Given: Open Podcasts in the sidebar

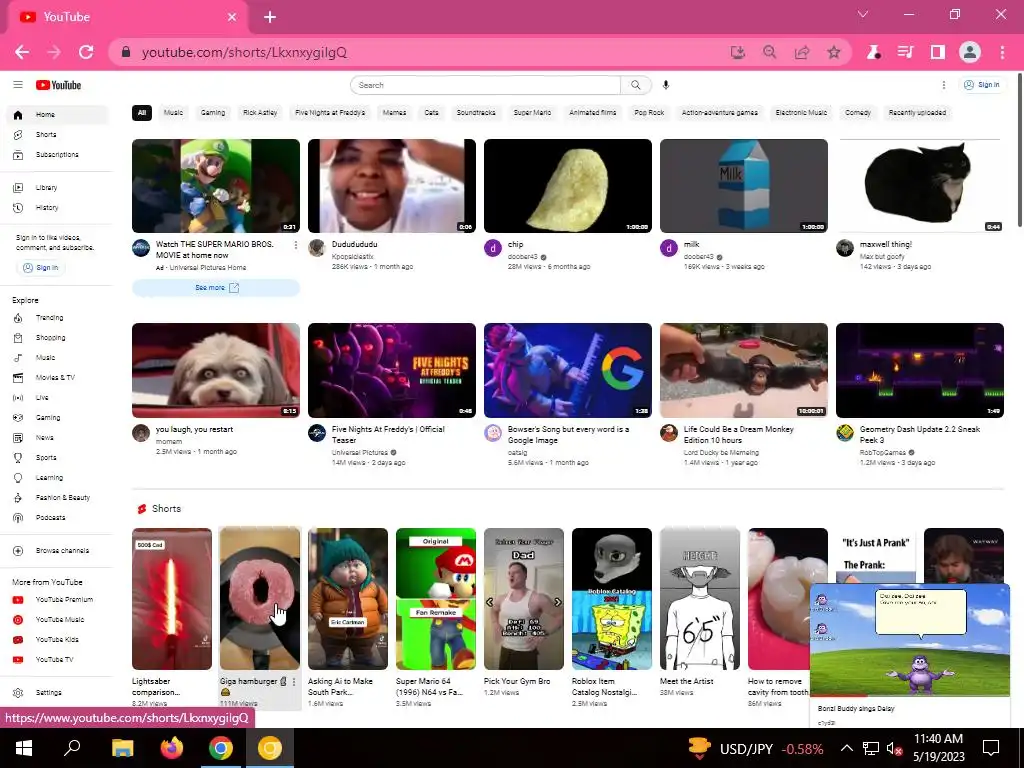Looking at the screenshot, I should pos(50,517).
